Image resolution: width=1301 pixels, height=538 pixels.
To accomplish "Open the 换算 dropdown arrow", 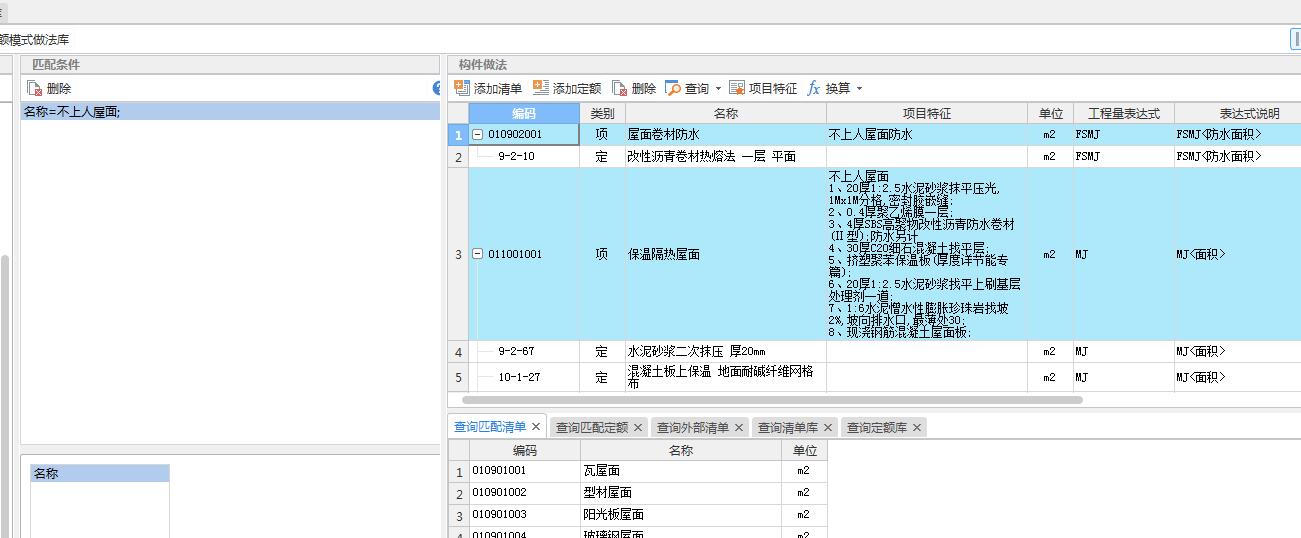I will pos(859,89).
